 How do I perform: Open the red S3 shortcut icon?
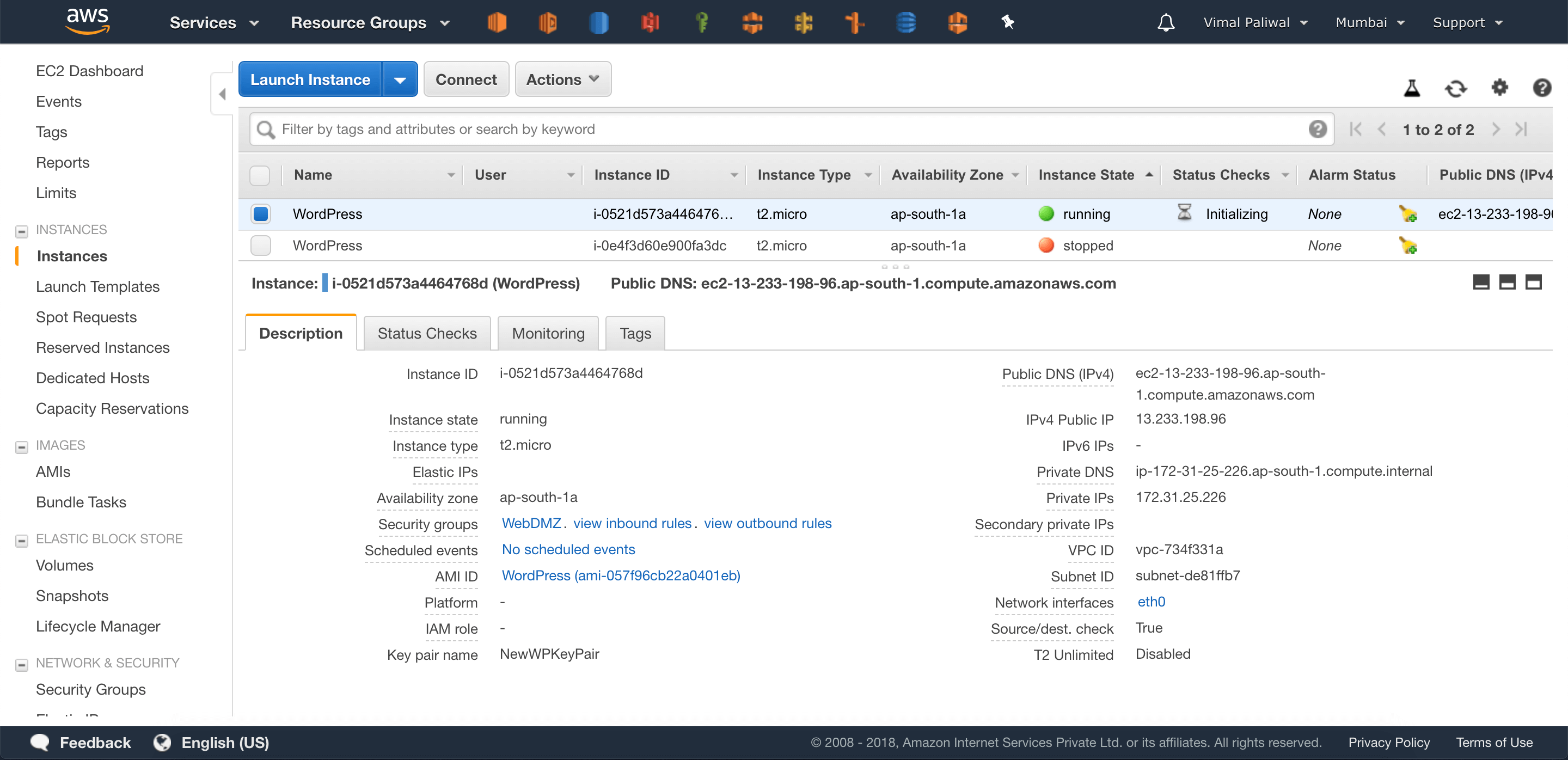click(x=650, y=22)
